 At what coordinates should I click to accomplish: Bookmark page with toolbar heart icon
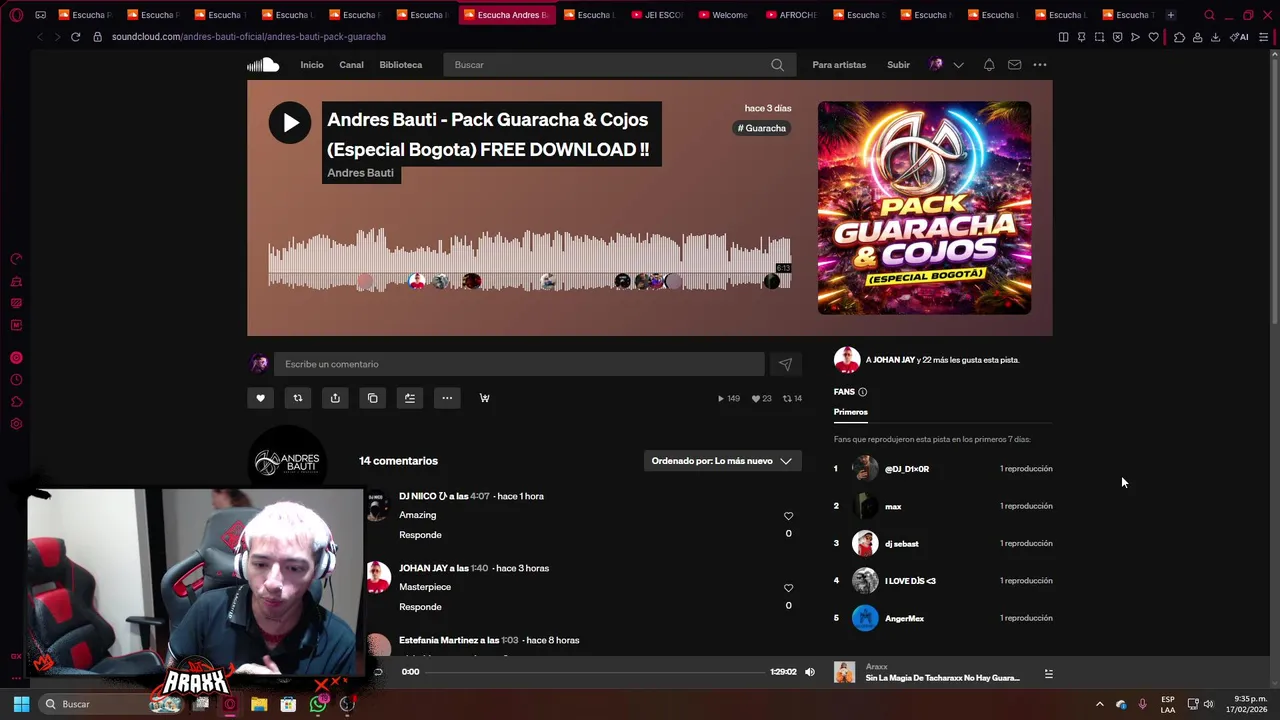(x=1153, y=37)
